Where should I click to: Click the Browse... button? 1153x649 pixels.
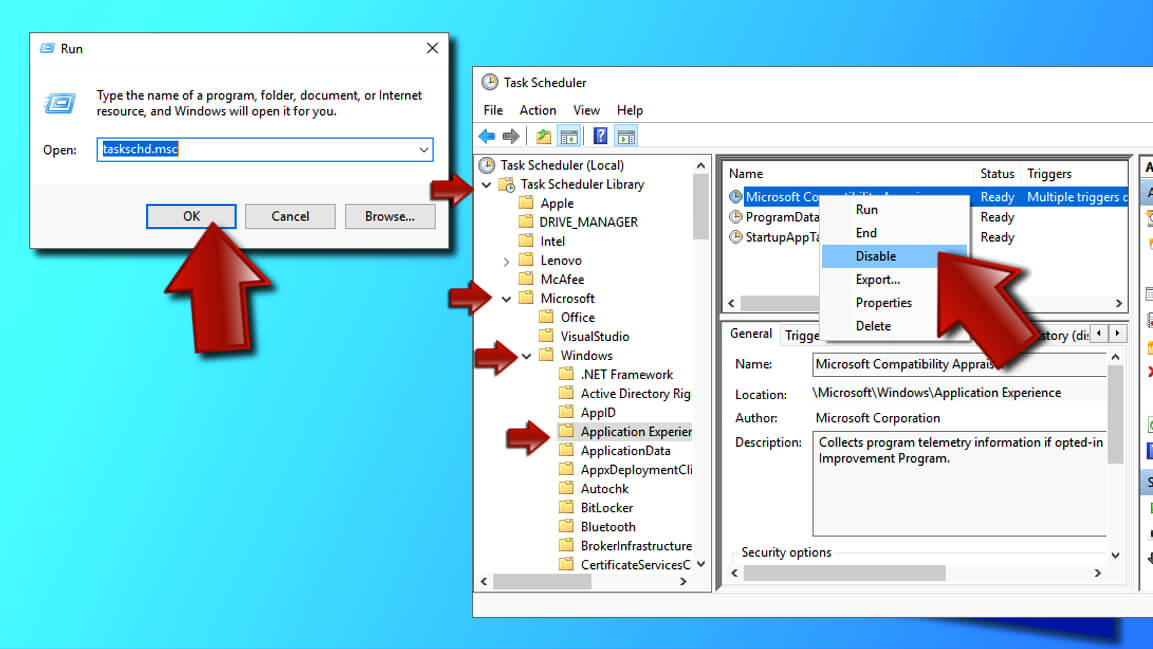tap(389, 216)
